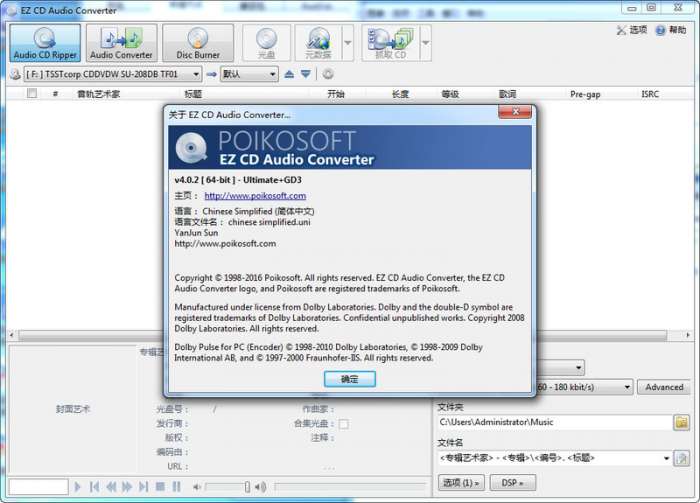Click the eject tray icon
The height and width of the screenshot is (503, 700).
click(x=289, y=74)
